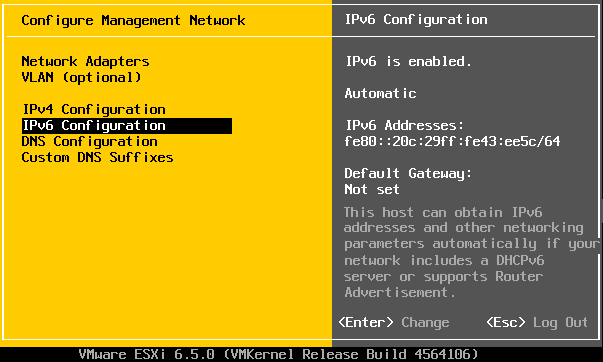Click the 'IPv6 Addresses:' label
603x362 pixels.
(405, 125)
